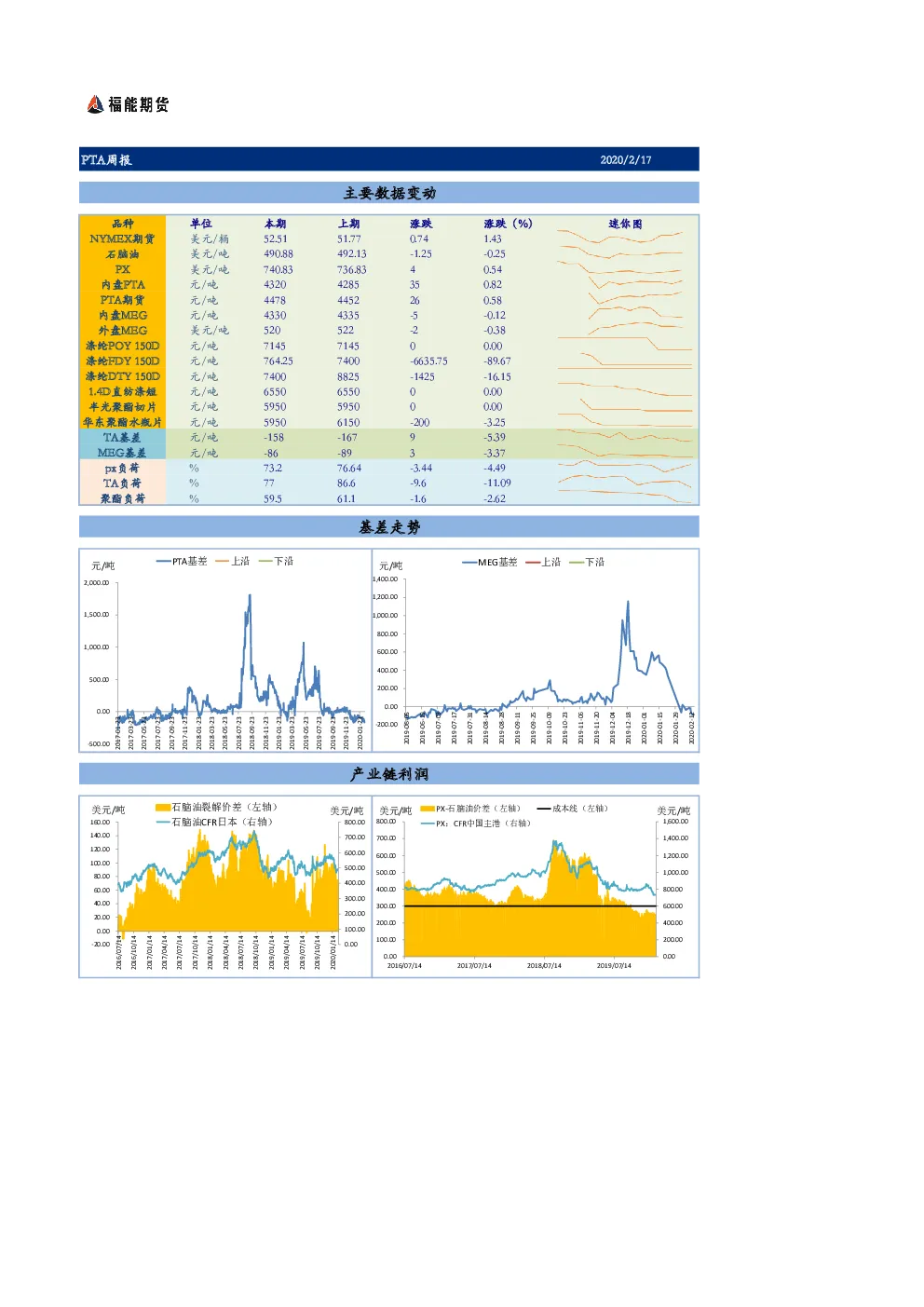Image resolution: width=924 pixels, height=1307 pixels.
Task: Select the PTA周报 report title
Action: pyautogui.click(x=106, y=160)
